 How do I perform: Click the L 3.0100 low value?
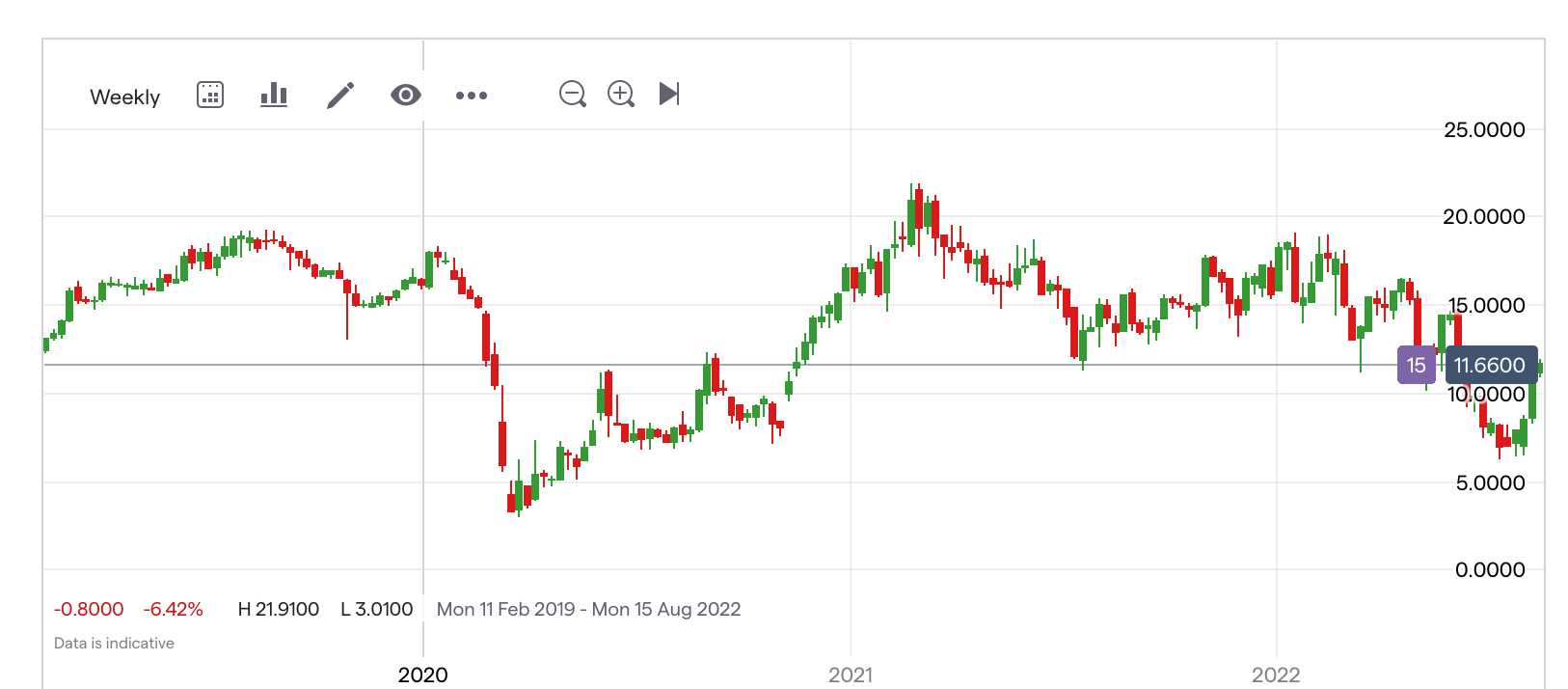click(x=377, y=609)
